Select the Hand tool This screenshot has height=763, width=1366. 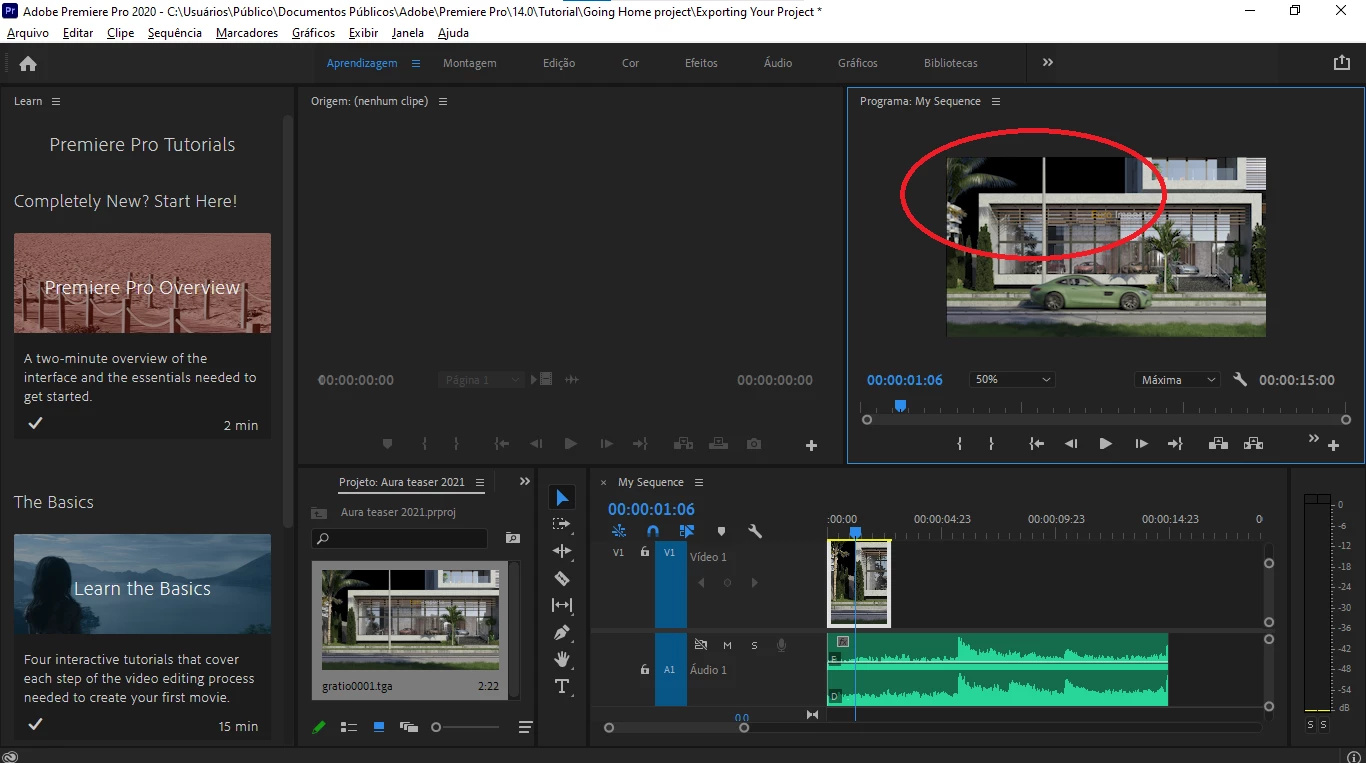click(562, 659)
